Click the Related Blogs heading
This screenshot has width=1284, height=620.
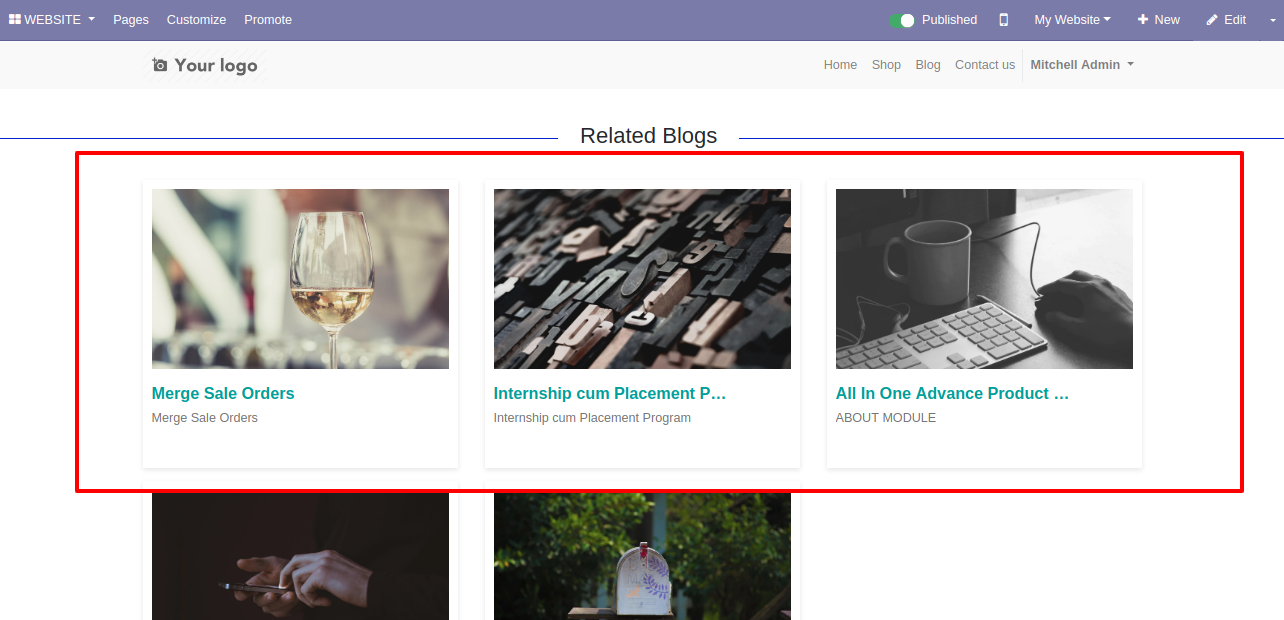coord(648,136)
